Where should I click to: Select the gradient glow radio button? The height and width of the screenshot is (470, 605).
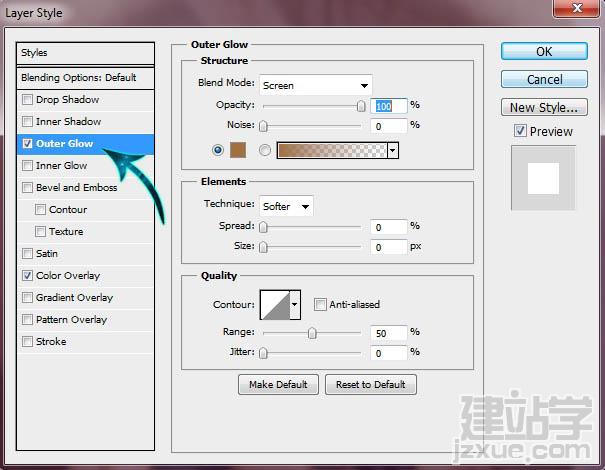coord(265,150)
